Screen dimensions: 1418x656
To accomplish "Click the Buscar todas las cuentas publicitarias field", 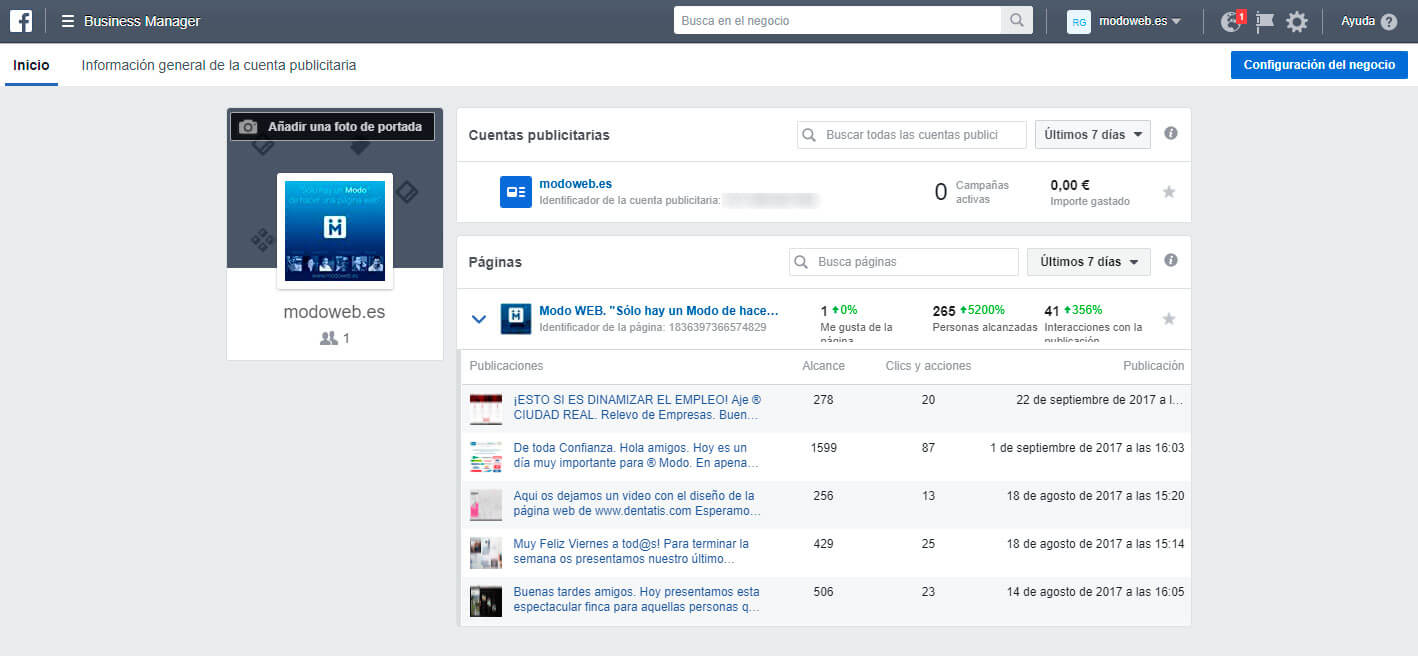I will (912, 135).
